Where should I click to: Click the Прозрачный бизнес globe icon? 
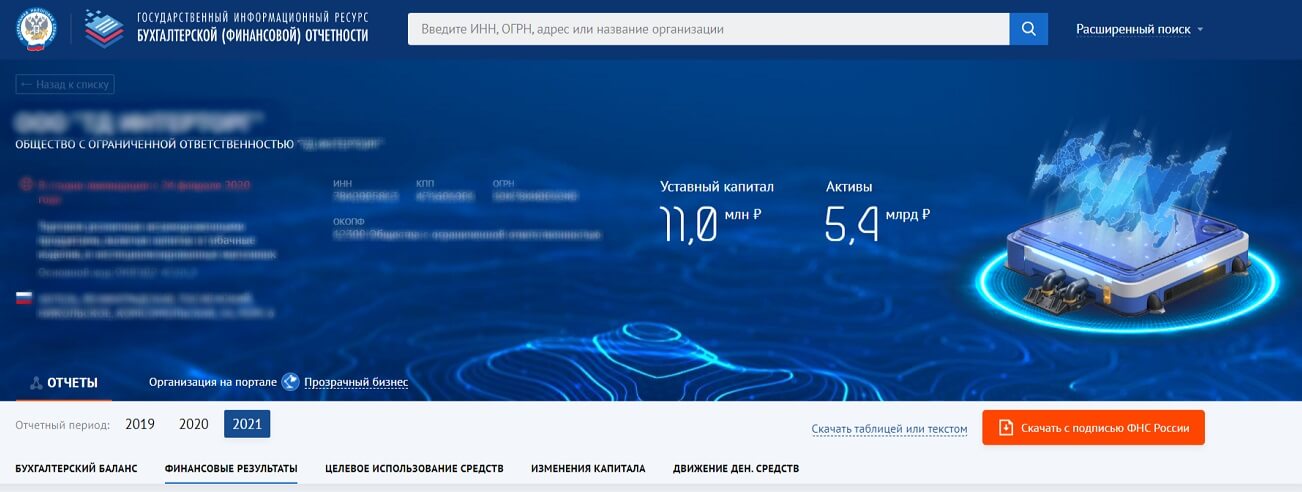click(x=290, y=382)
